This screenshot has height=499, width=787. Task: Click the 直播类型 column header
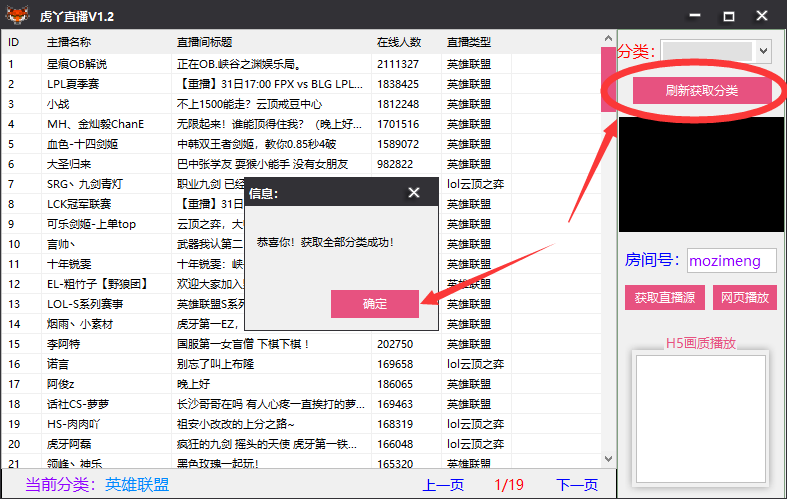(469, 42)
